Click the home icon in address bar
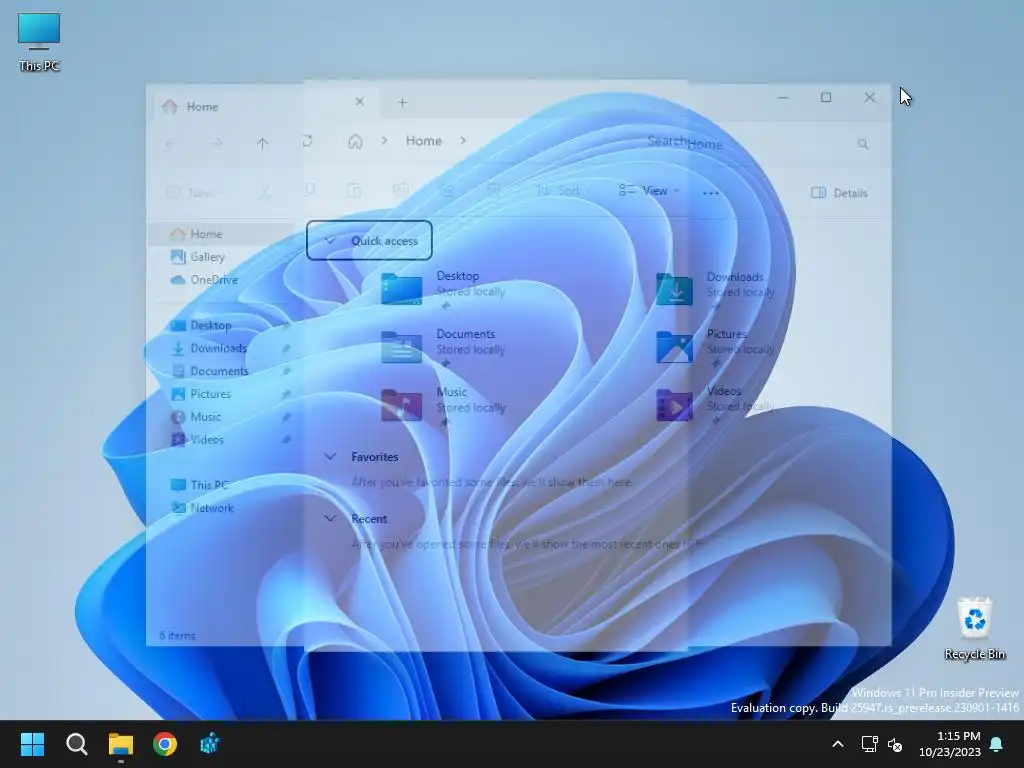This screenshot has height=768, width=1024. click(355, 141)
